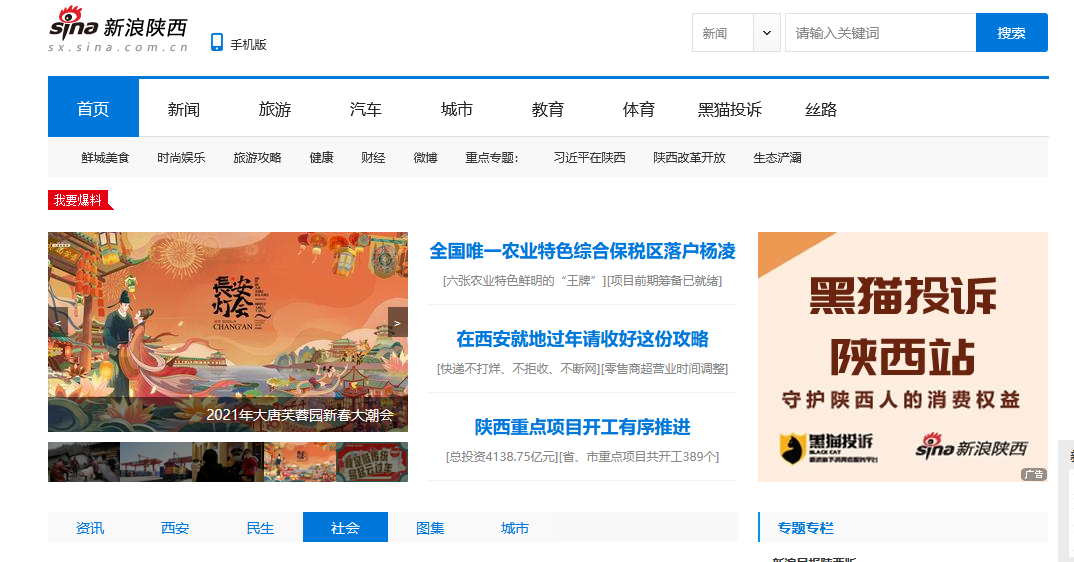Switch to the 社会 tab
The width and height of the screenshot is (1074, 562).
tap(345, 527)
